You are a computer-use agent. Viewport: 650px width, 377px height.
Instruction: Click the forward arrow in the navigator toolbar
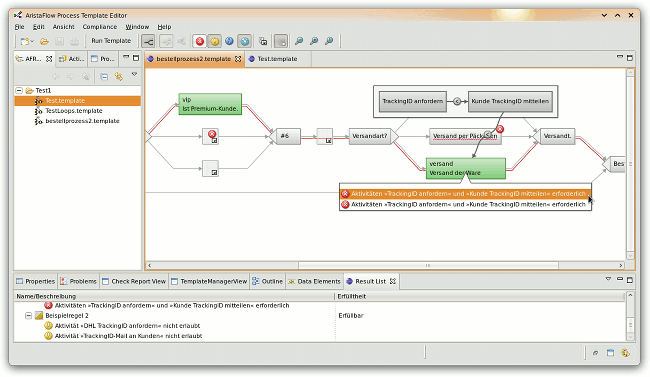[x=70, y=76]
